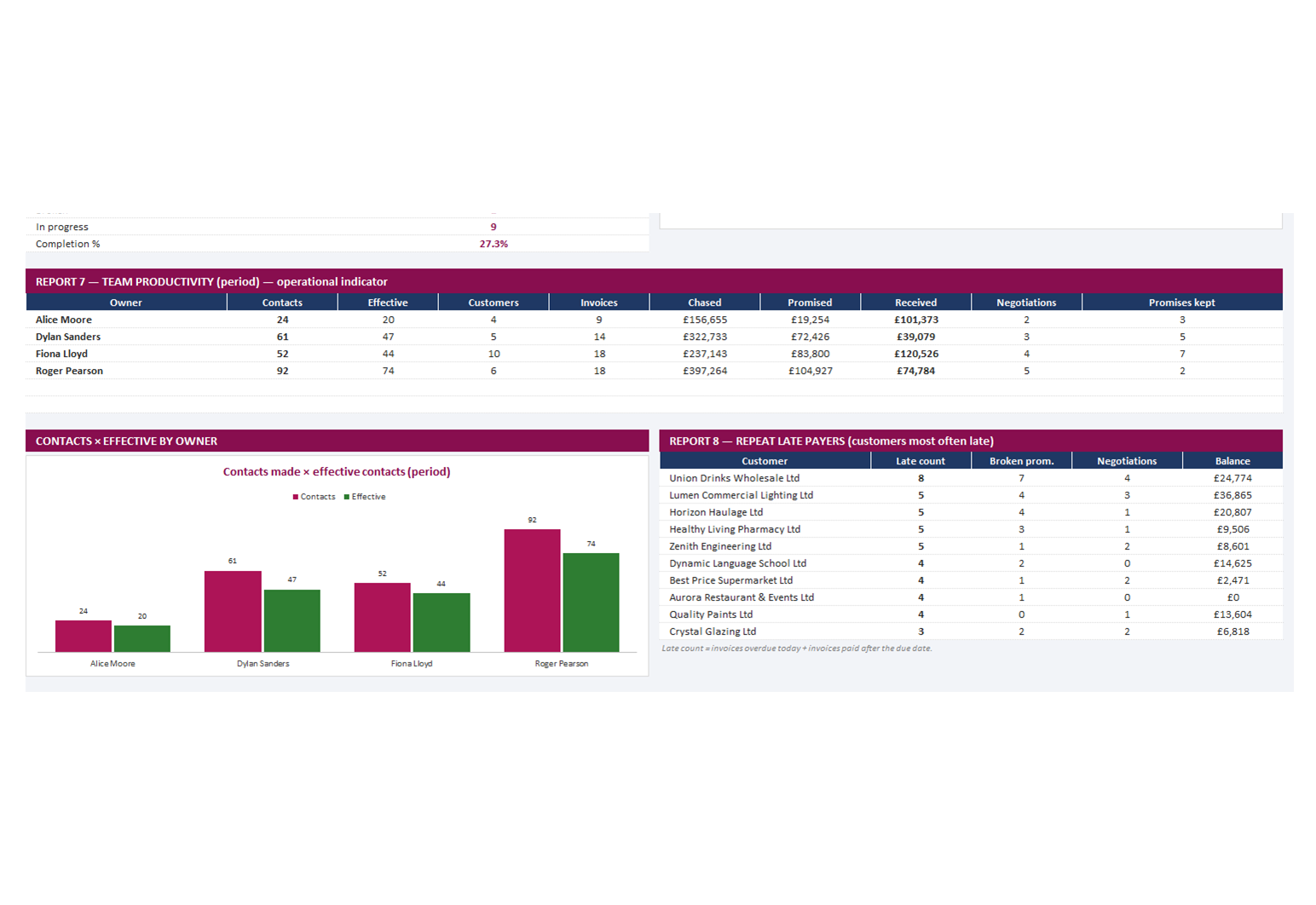Click 'Zenith Engineering Ltd' customer name
1316x905 pixels.
tap(720, 546)
